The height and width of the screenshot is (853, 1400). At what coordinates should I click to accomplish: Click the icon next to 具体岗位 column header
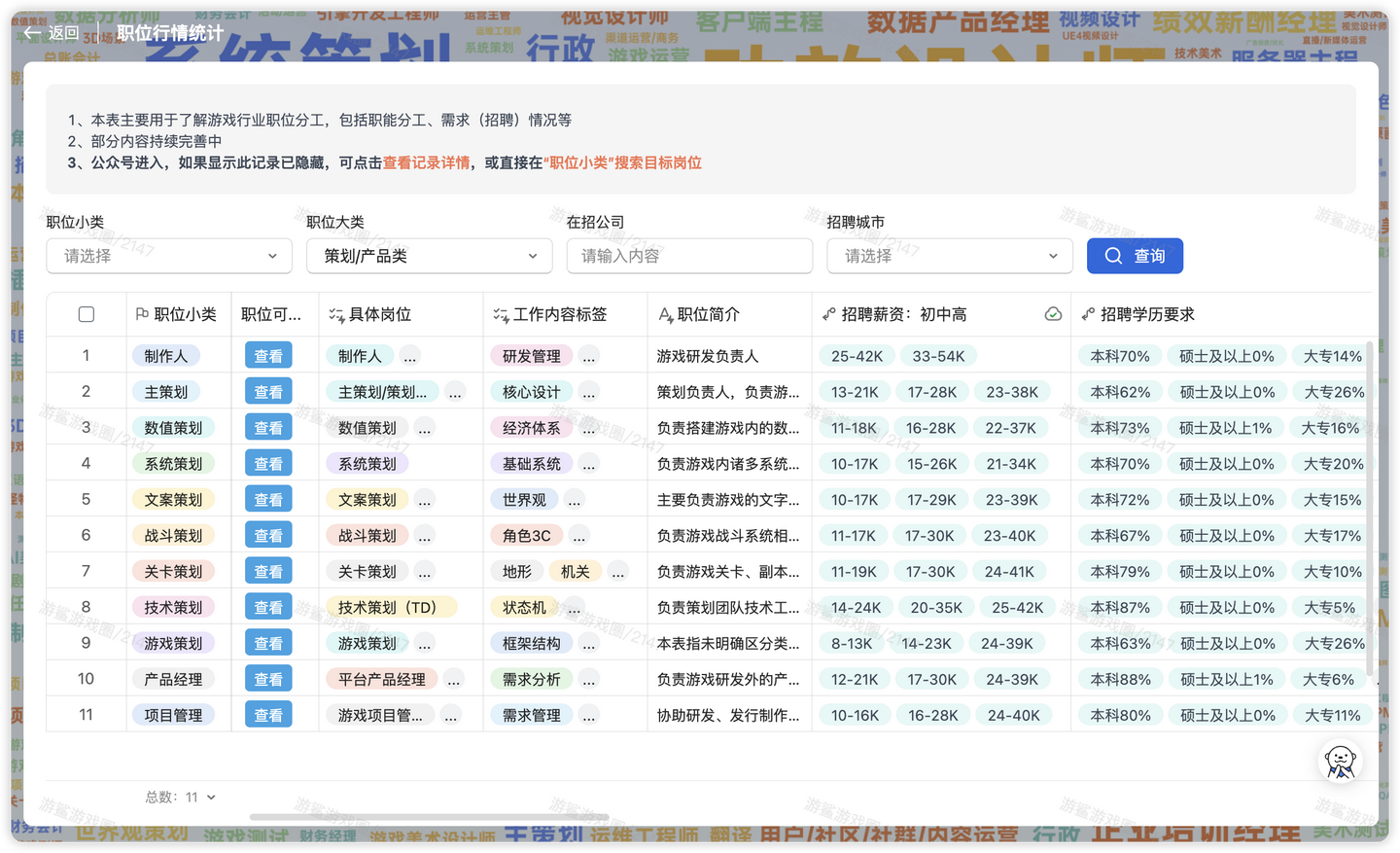336,314
